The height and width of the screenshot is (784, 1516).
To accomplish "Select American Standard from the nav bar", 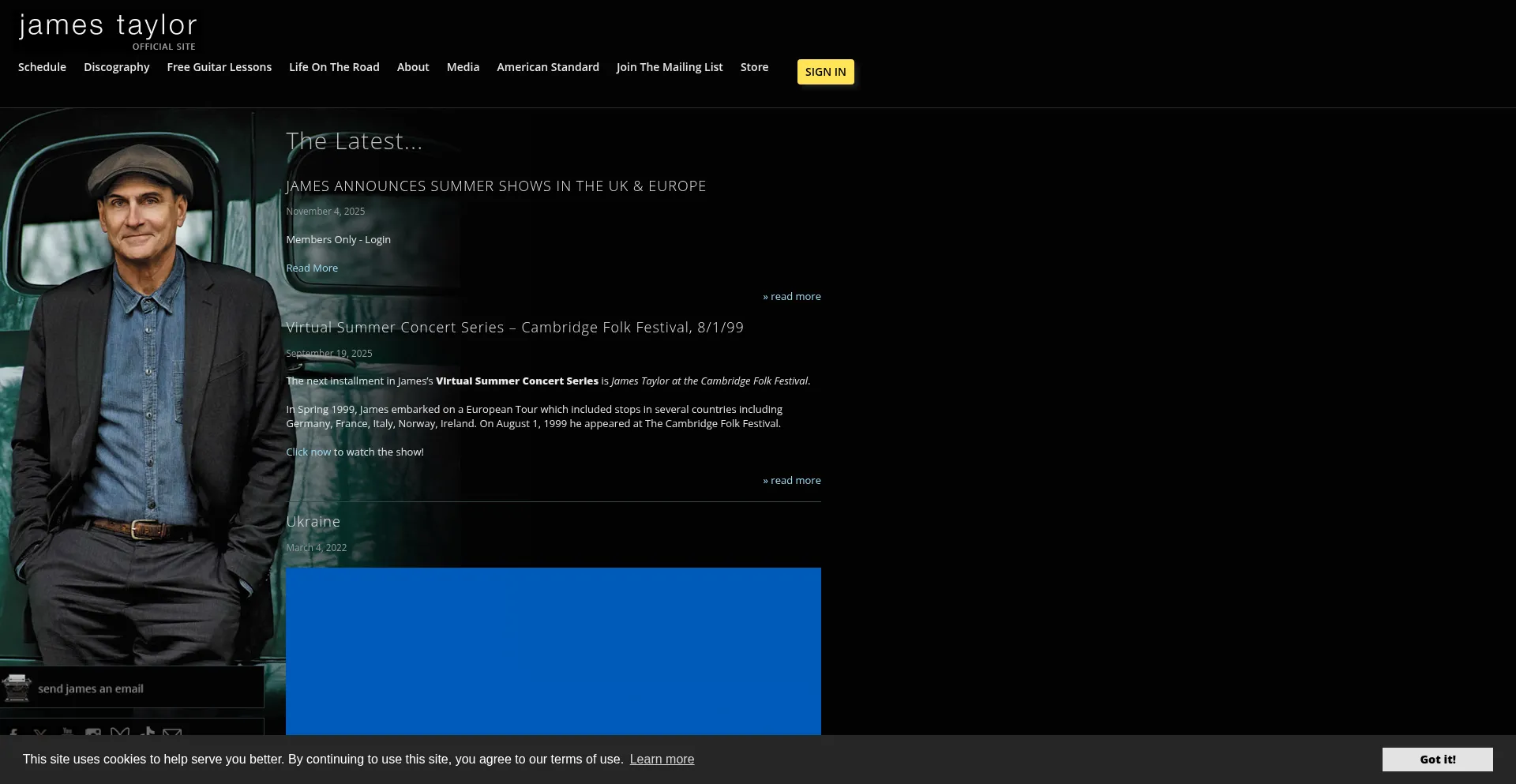I will pyautogui.click(x=547, y=67).
